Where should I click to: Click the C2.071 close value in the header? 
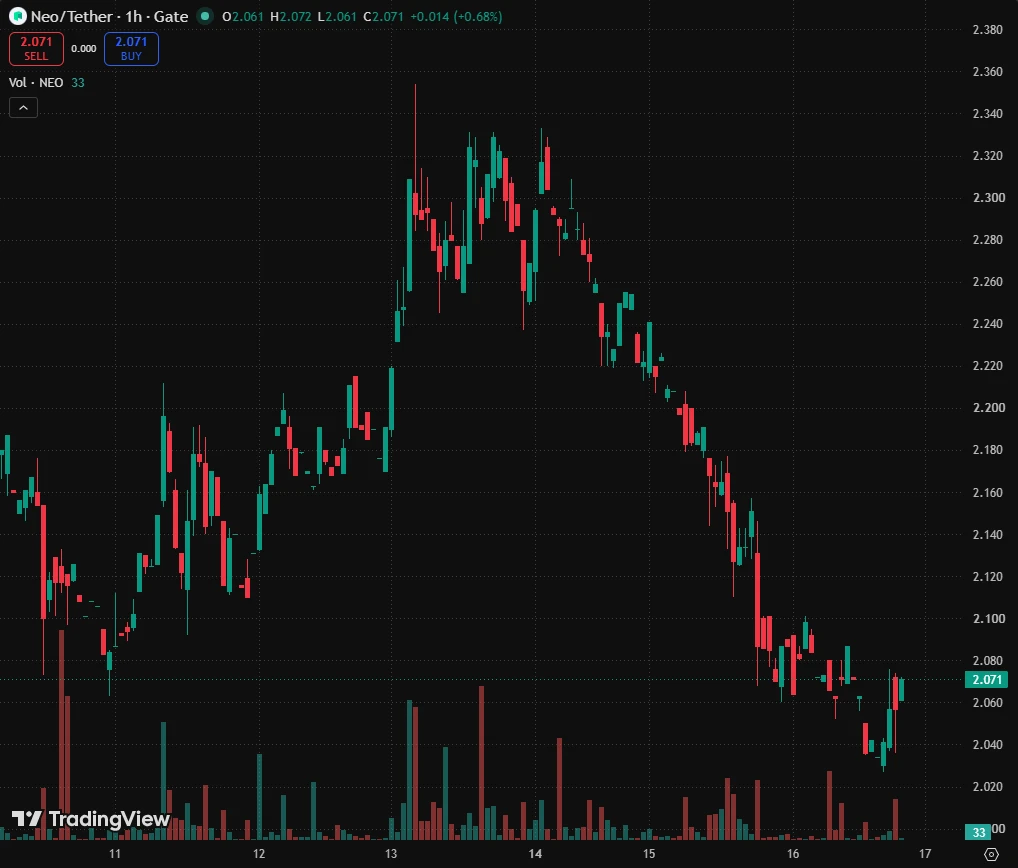click(x=384, y=17)
